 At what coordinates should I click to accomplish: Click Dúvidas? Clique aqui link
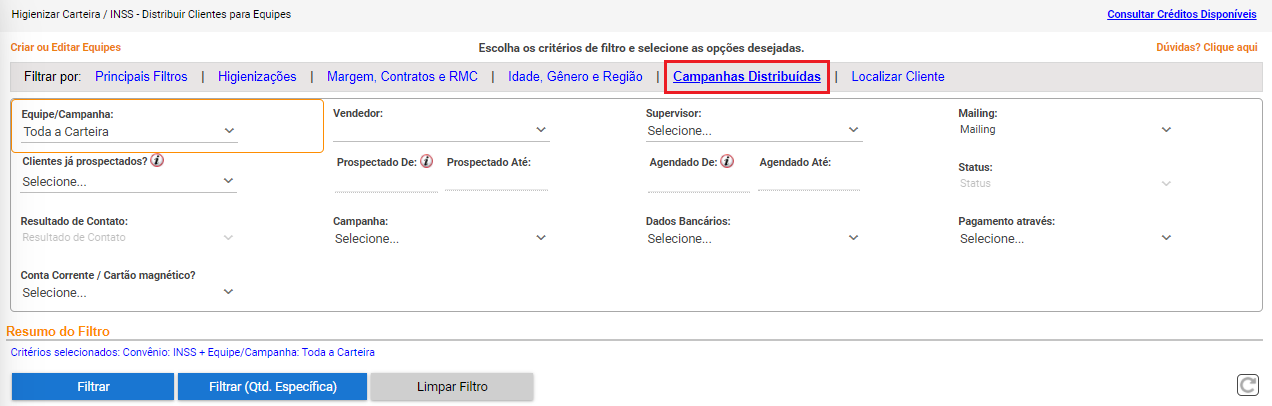coord(1207,47)
